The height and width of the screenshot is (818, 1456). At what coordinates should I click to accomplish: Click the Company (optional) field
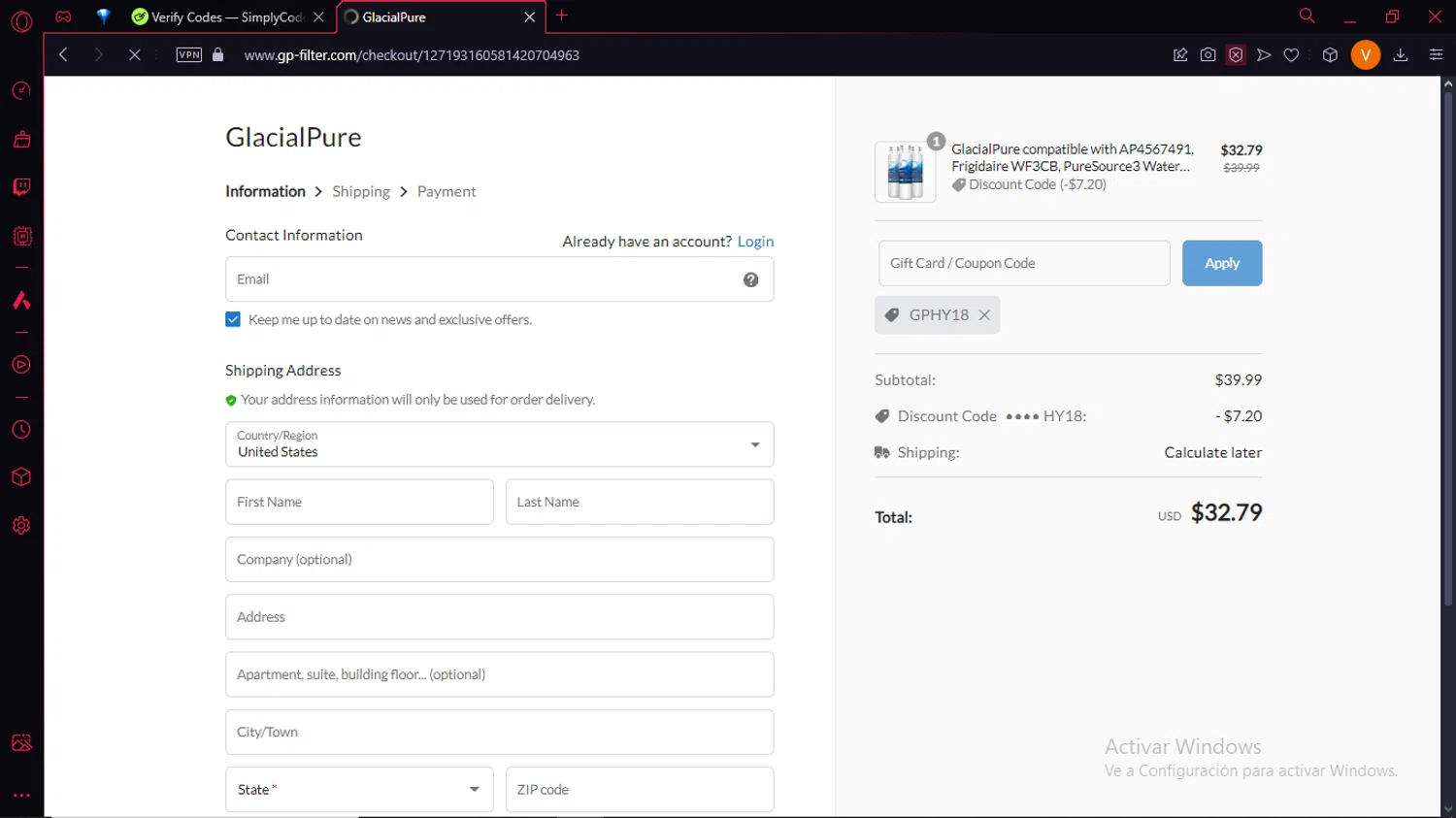click(x=499, y=559)
